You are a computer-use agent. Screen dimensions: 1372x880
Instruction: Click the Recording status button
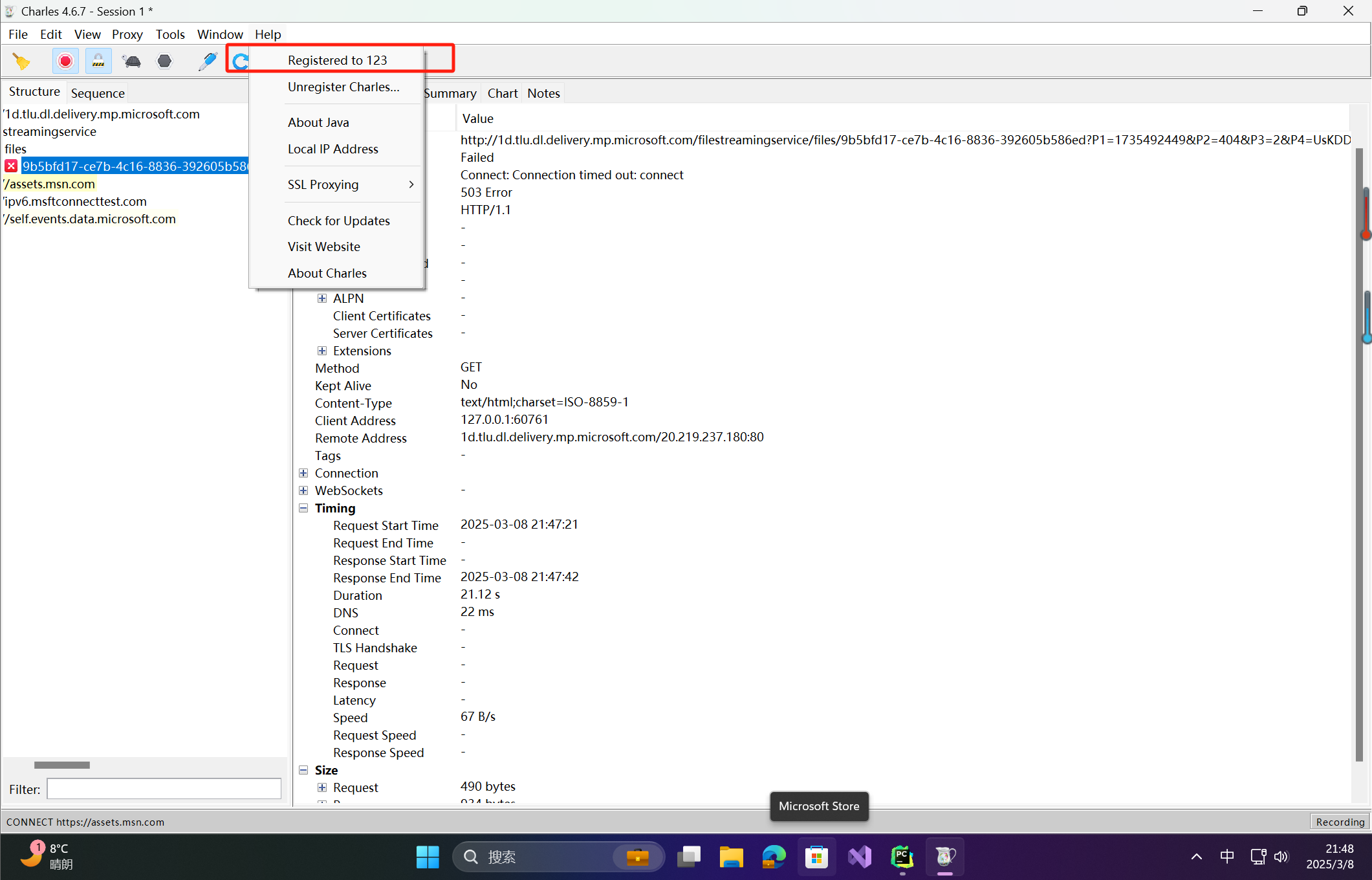click(1340, 822)
